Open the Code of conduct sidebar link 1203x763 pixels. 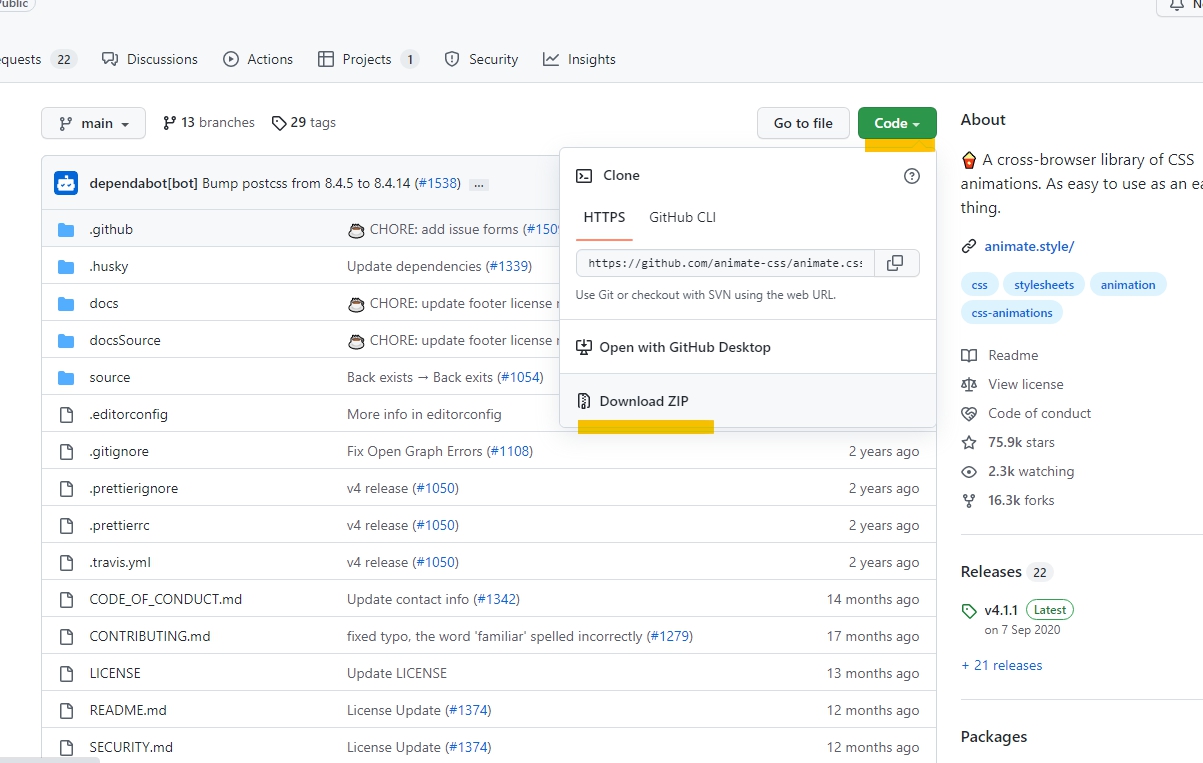[1026, 413]
